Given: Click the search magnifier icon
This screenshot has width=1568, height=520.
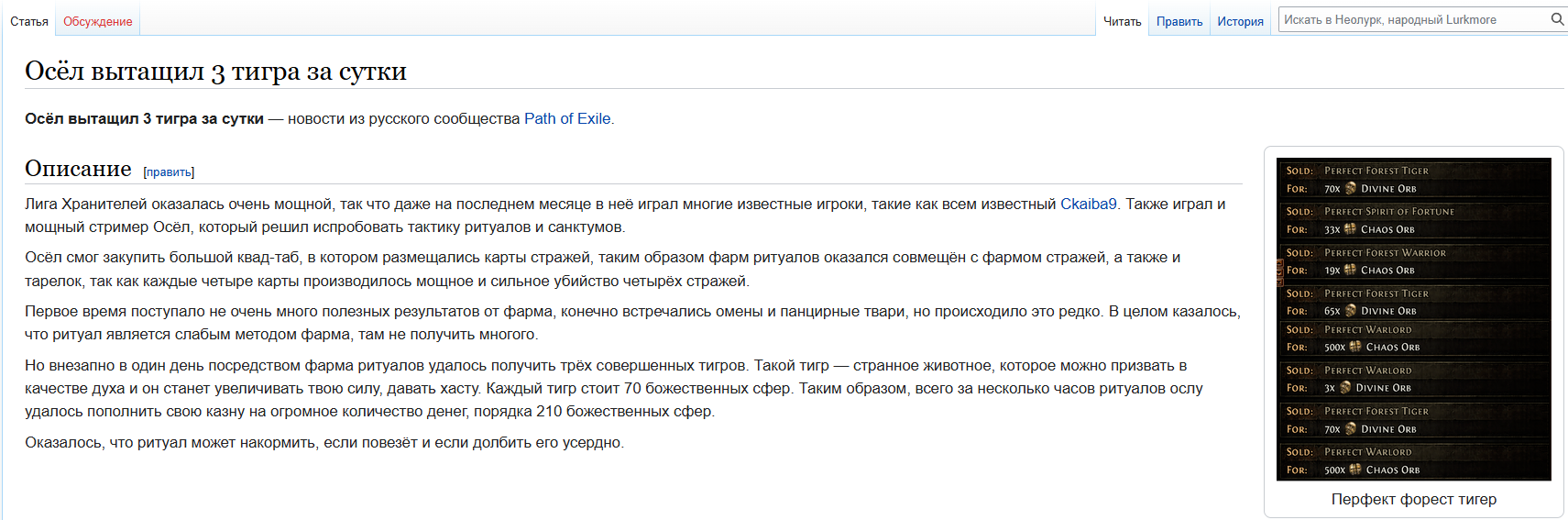Looking at the screenshot, I should point(1556,19).
